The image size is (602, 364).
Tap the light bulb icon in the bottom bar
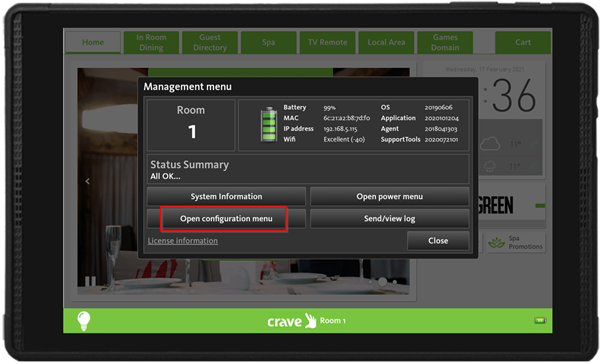pyautogui.click(x=84, y=320)
